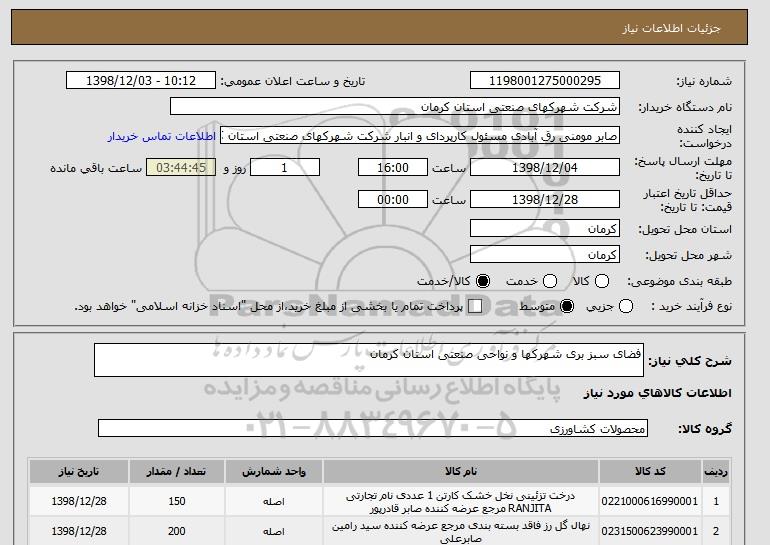Click product code 0221000616990001
Screen dimensions: 770x545
[x=650, y=501]
